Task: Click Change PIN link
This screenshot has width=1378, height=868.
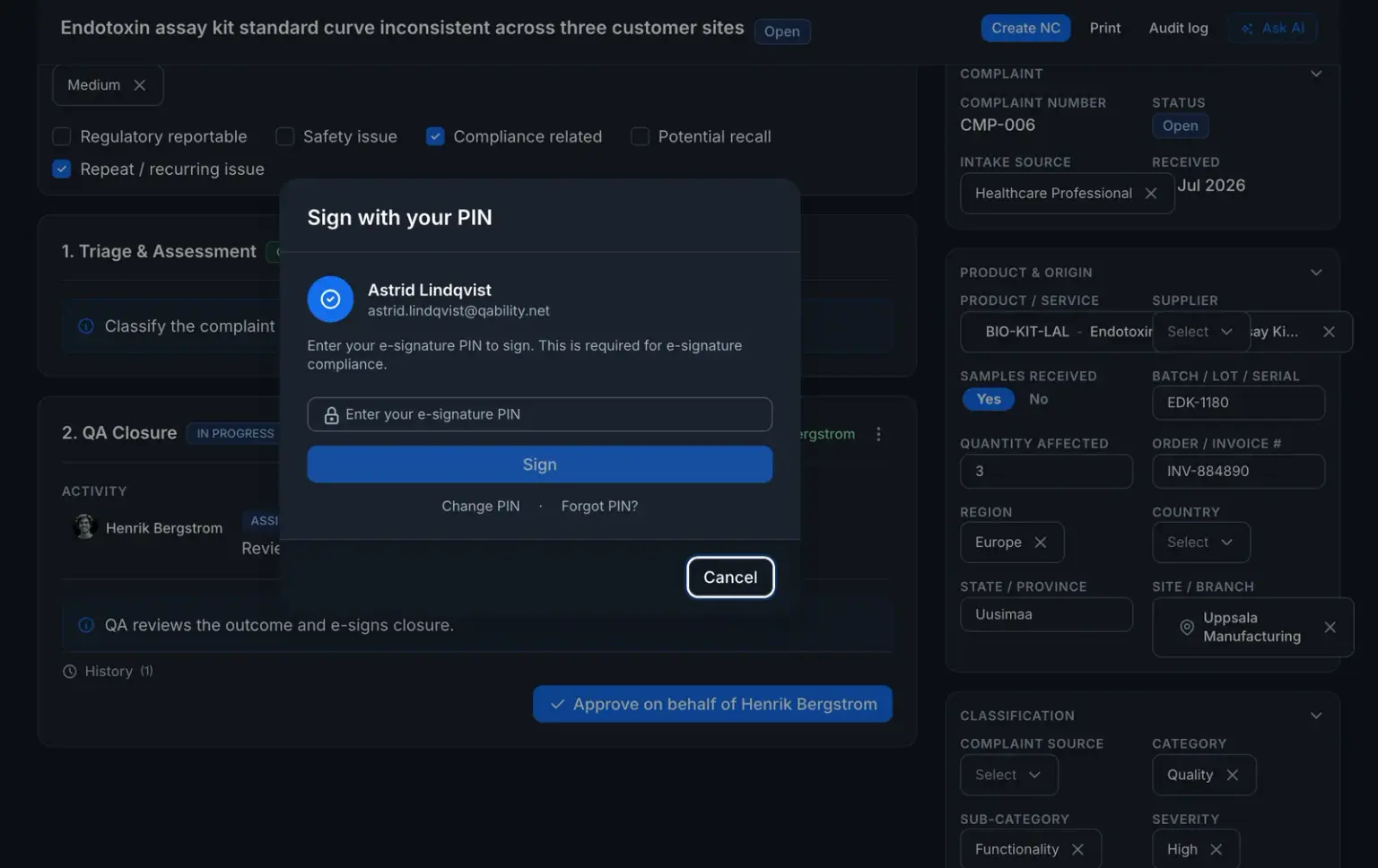Action: click(480, 507)
